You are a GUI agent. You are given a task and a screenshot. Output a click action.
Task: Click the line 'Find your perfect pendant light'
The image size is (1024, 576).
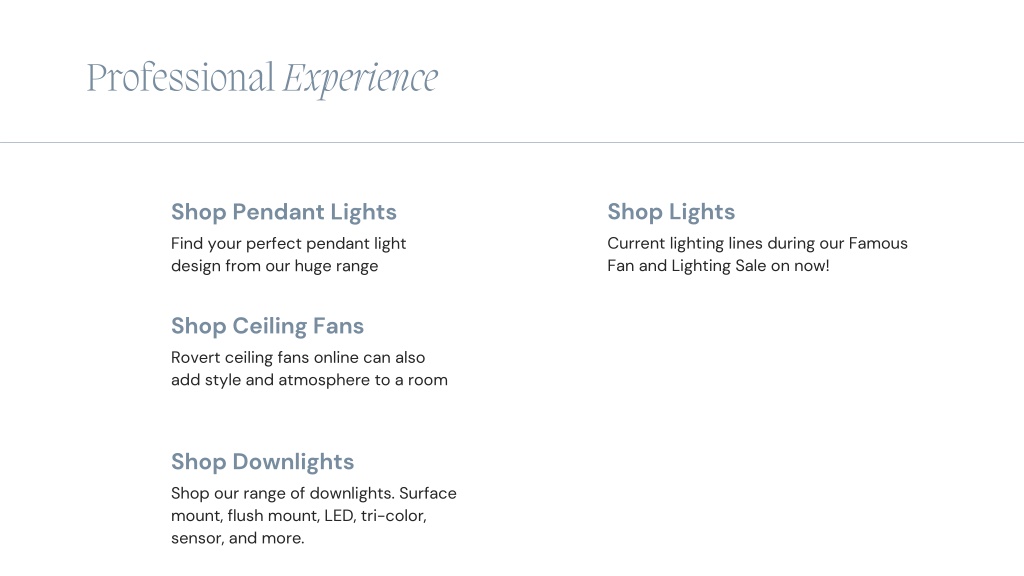289,244
